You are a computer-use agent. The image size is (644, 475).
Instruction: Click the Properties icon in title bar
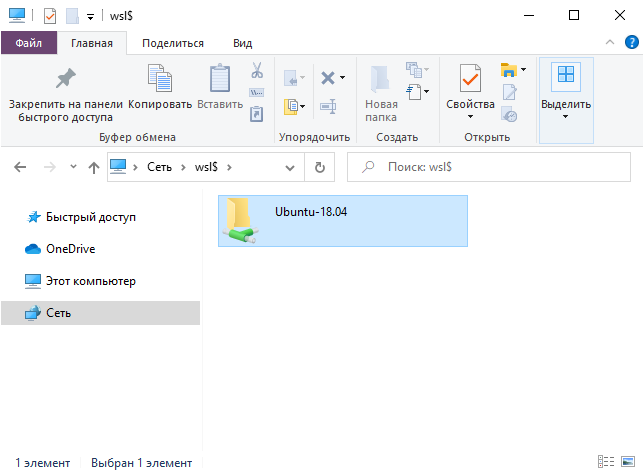50,16
